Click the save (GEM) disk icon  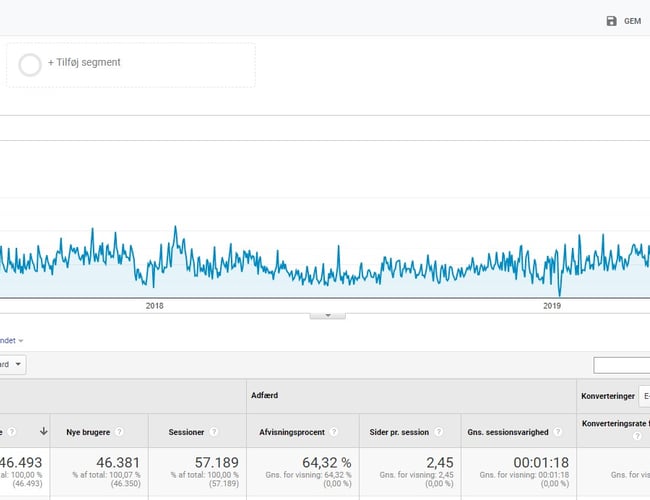click(611, 21)
